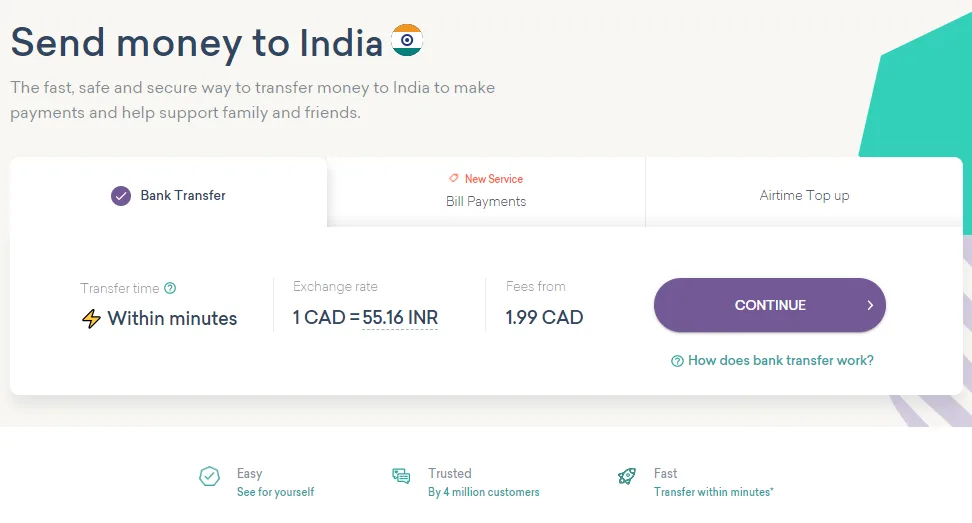Click the See for yourself link
Screen dimensions: 972x523
[275, 492]
